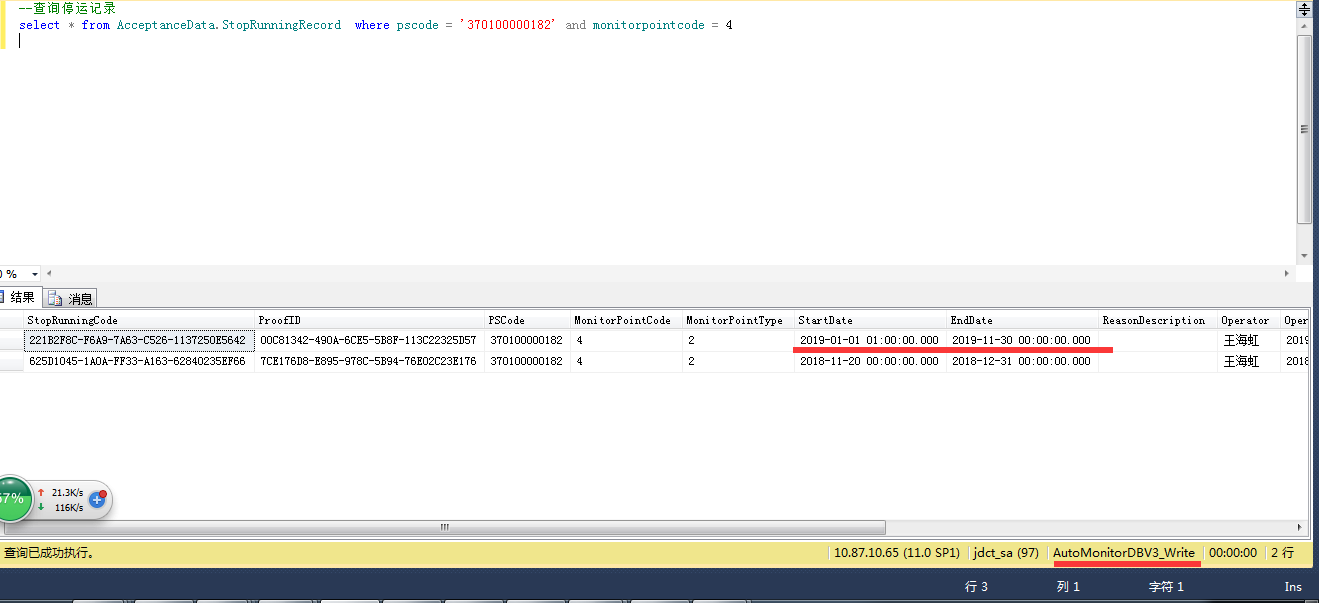The image size is (1319, 603).
Task: Click the editor scrollbar up arrow
Action: [1304, 26]
